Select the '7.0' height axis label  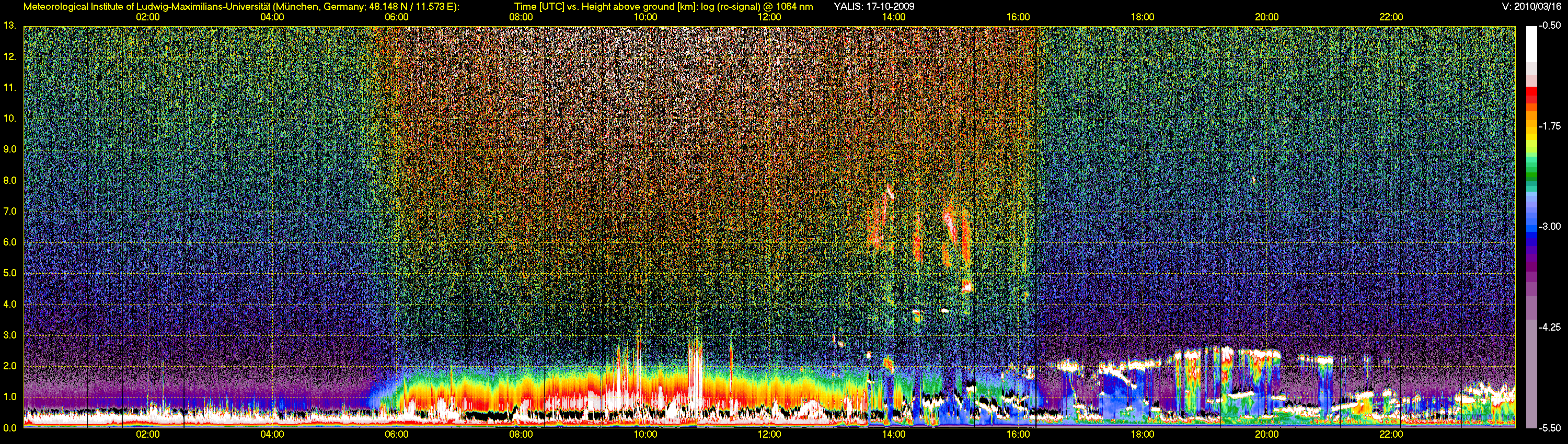10,212
